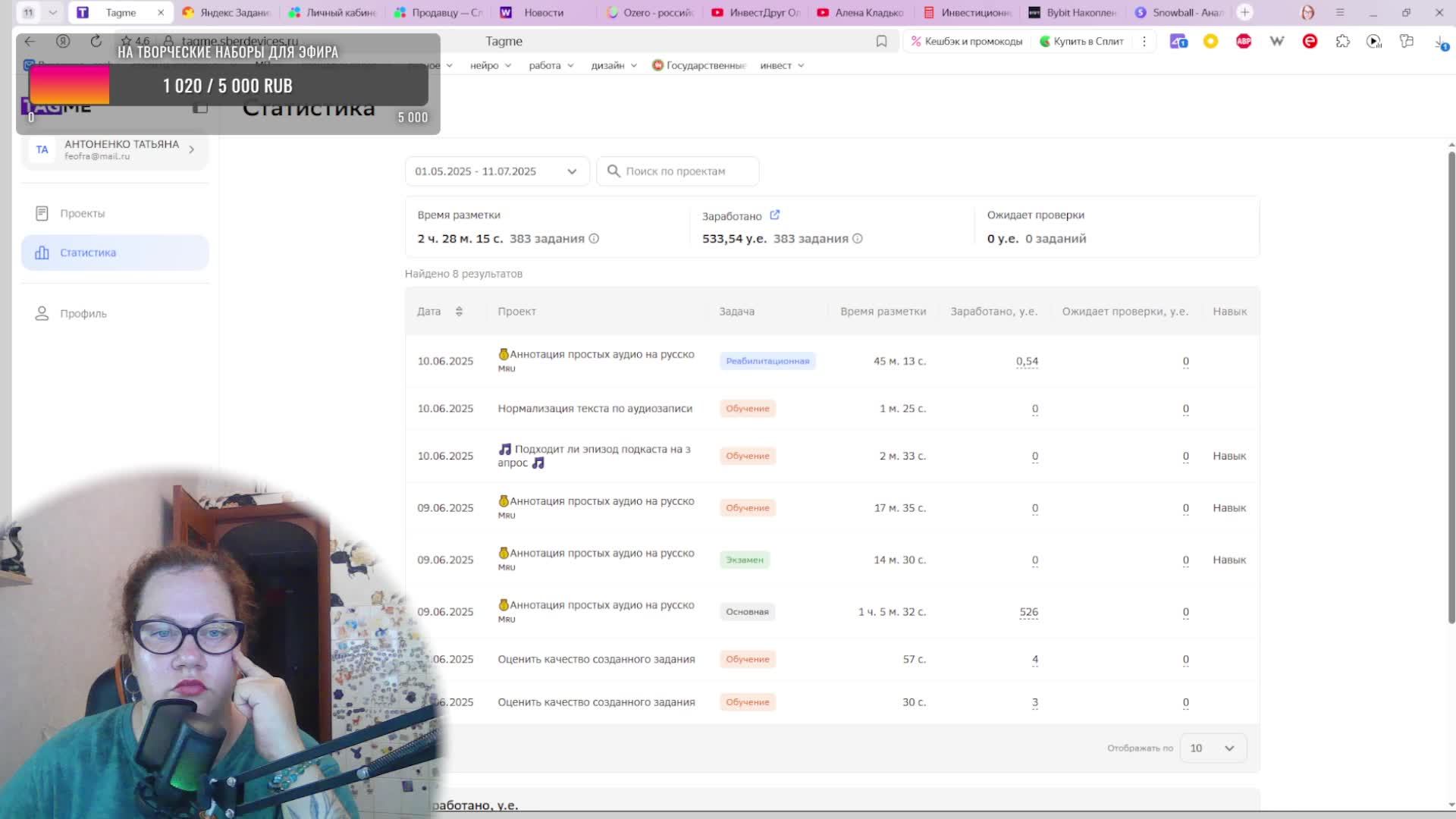This screenshot has width=1456, height=819.
Task: Click the Поиск по проектам search field
Action: click(678, 171)
